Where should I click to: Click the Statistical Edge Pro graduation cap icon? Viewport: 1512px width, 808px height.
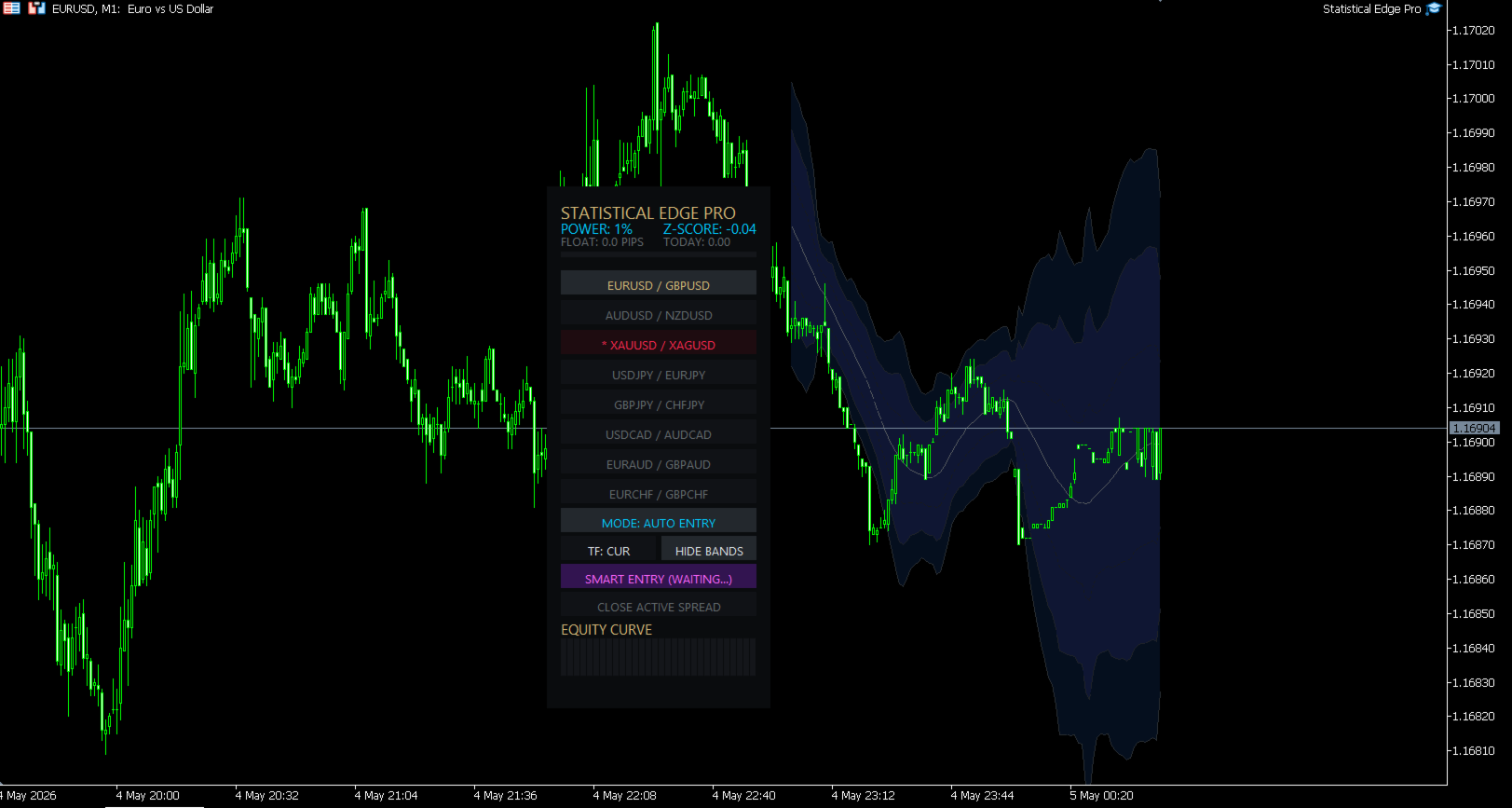tap(1434, 8)
